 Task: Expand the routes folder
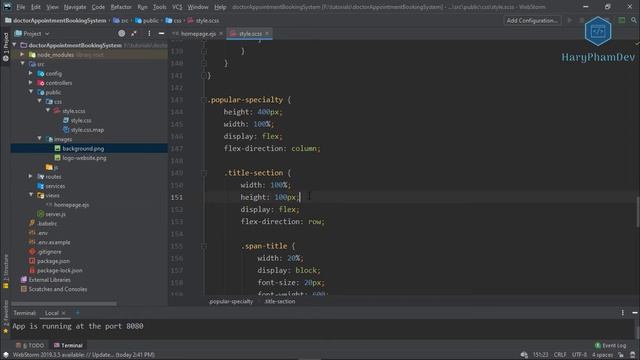[31, 177]
